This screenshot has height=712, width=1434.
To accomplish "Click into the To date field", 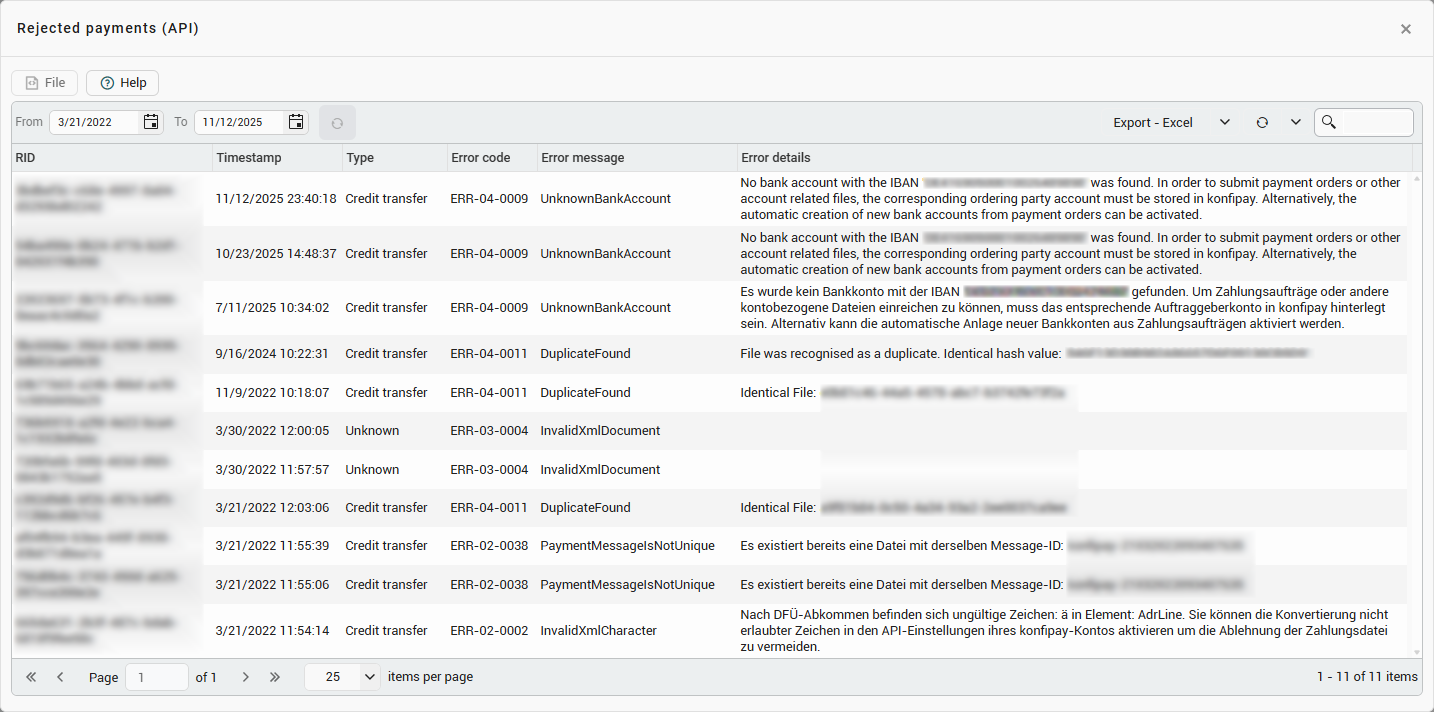I will (x=240, y=122).
